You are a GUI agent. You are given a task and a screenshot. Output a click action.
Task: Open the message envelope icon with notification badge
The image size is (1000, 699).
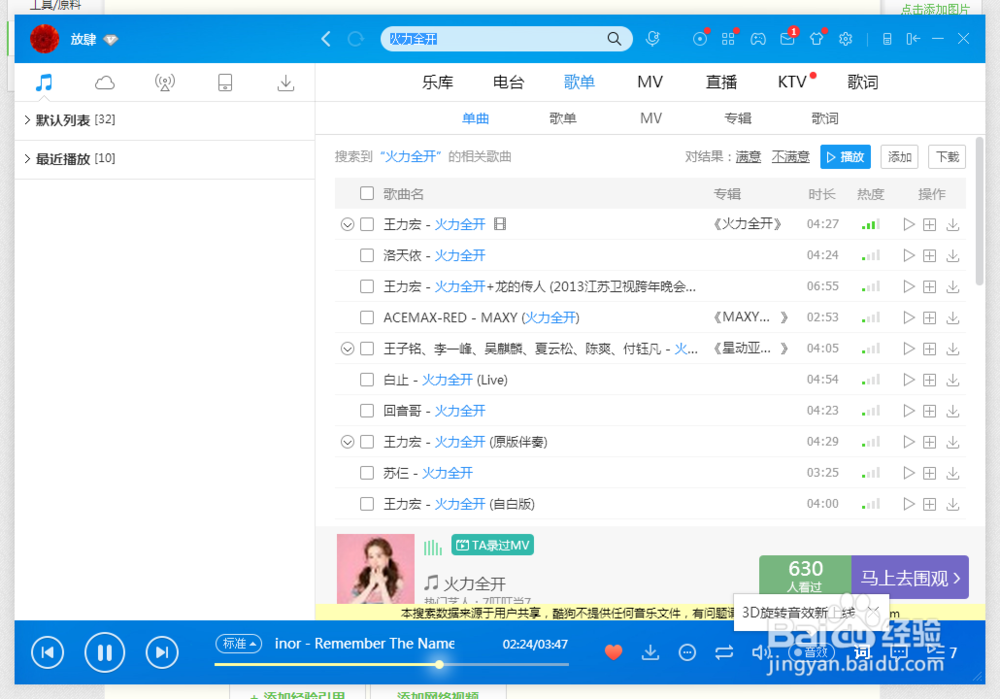(787, 38)
